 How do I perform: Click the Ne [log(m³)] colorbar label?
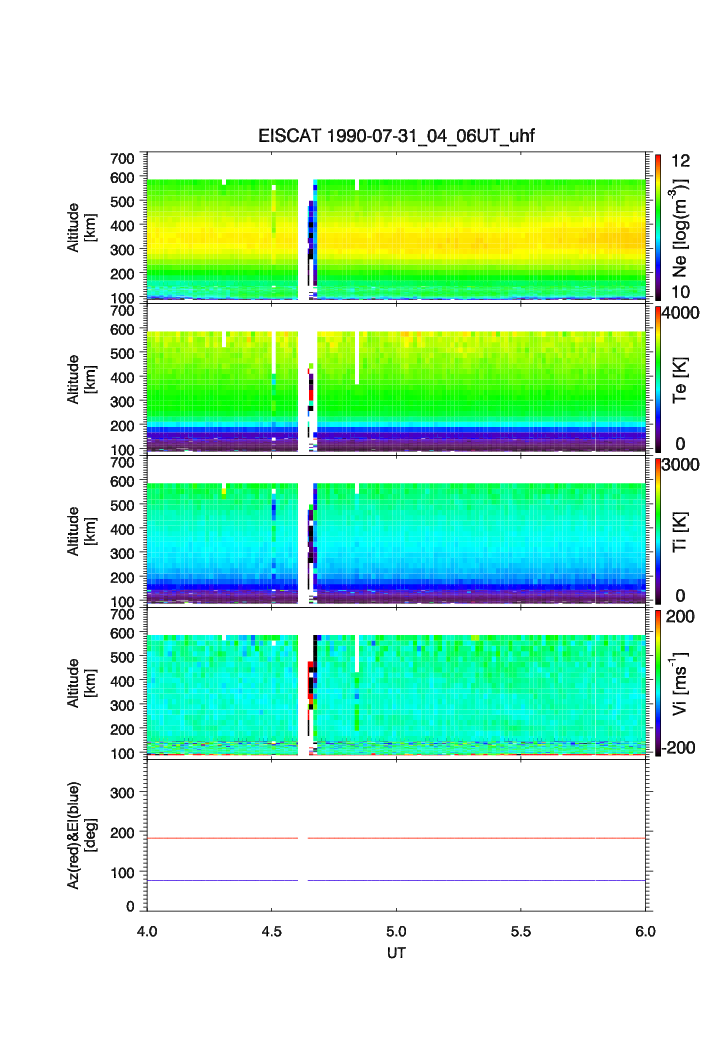coord(682,230)
